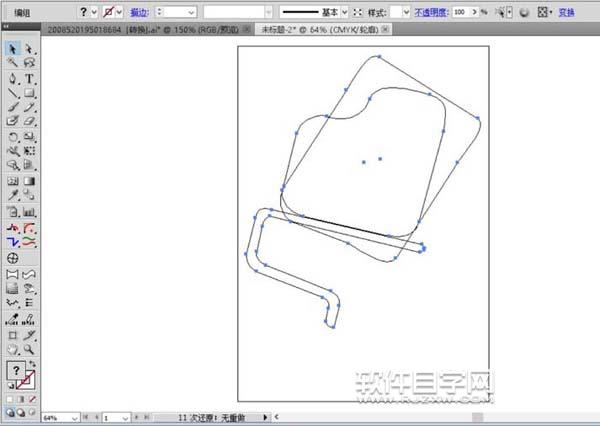Click Default Fill and Stroke icon
This screenshot has width=600, height=426.
click(11, 386)
